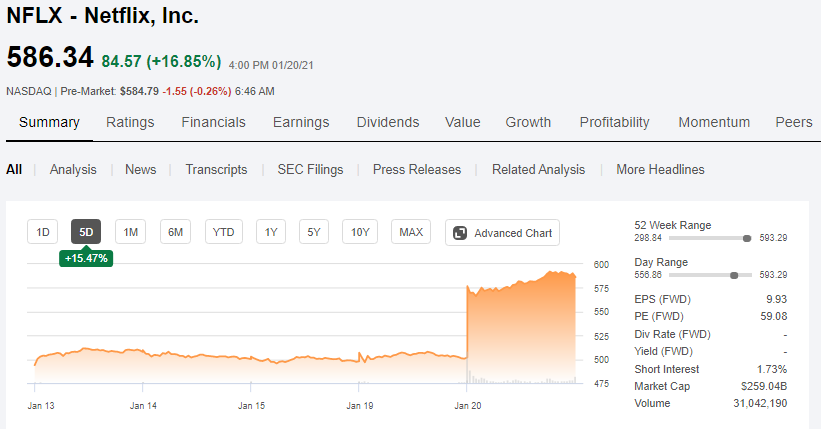
Task: Open the Advanced Chart expand icon
Action: pos(460,233)
